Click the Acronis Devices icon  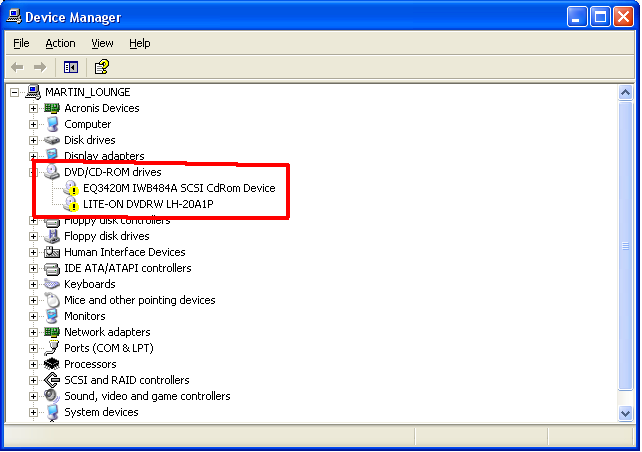[52, 108]
